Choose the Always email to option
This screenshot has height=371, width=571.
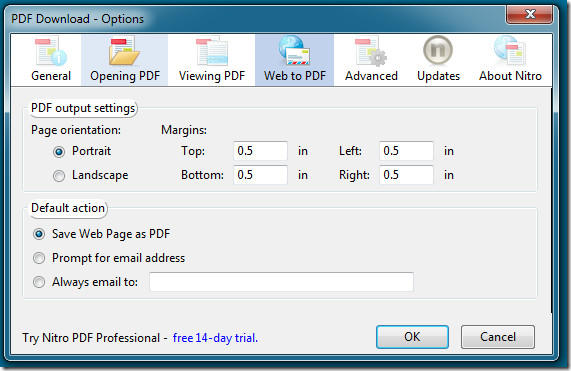[39, 282]
